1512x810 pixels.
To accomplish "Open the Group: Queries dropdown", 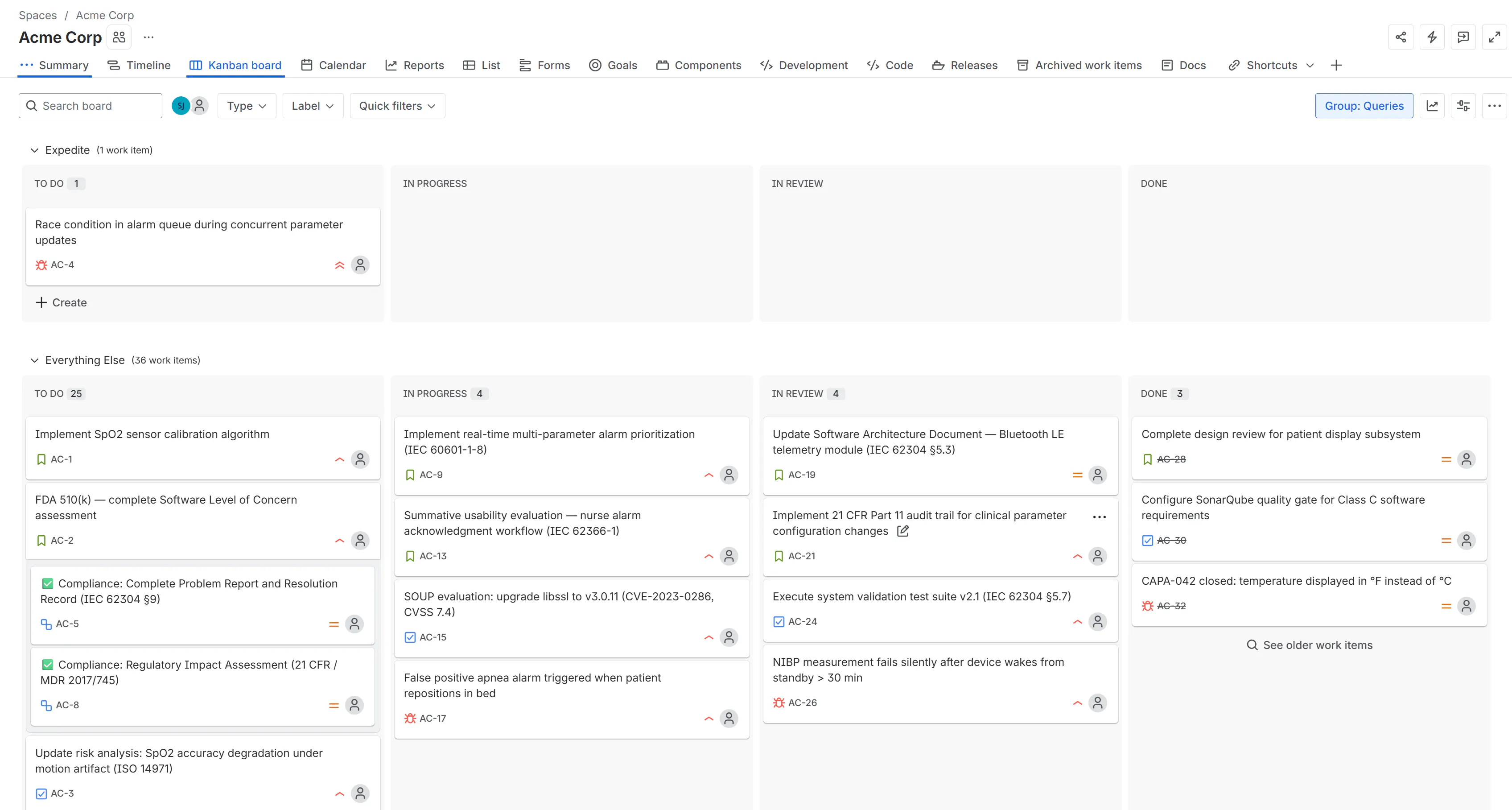I will [1364, 106].
